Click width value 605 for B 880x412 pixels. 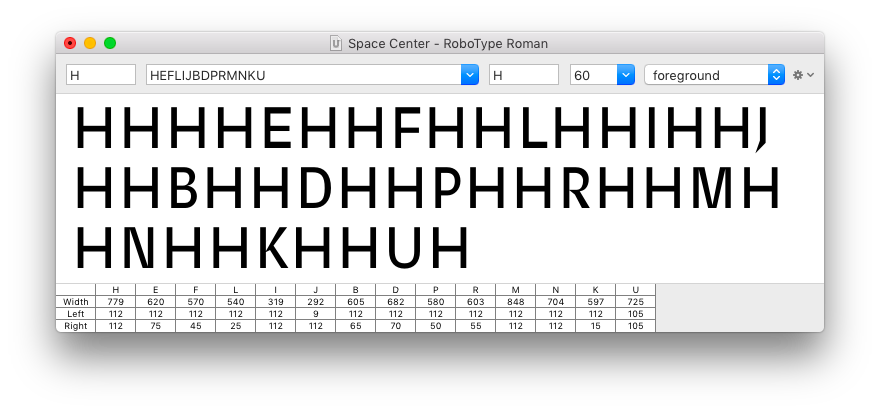(356, 302)
